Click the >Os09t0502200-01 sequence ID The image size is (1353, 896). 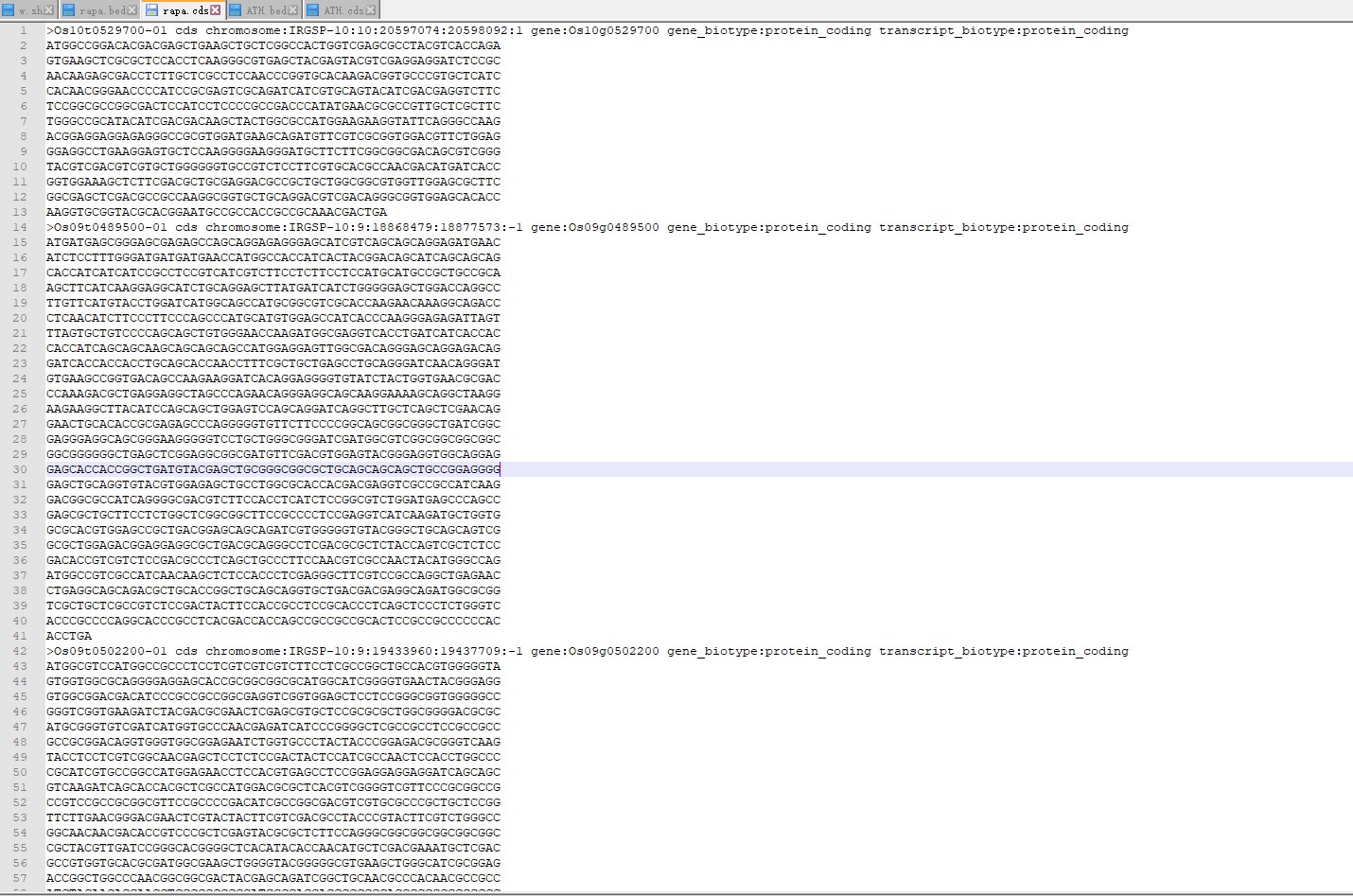click(107, 651)
